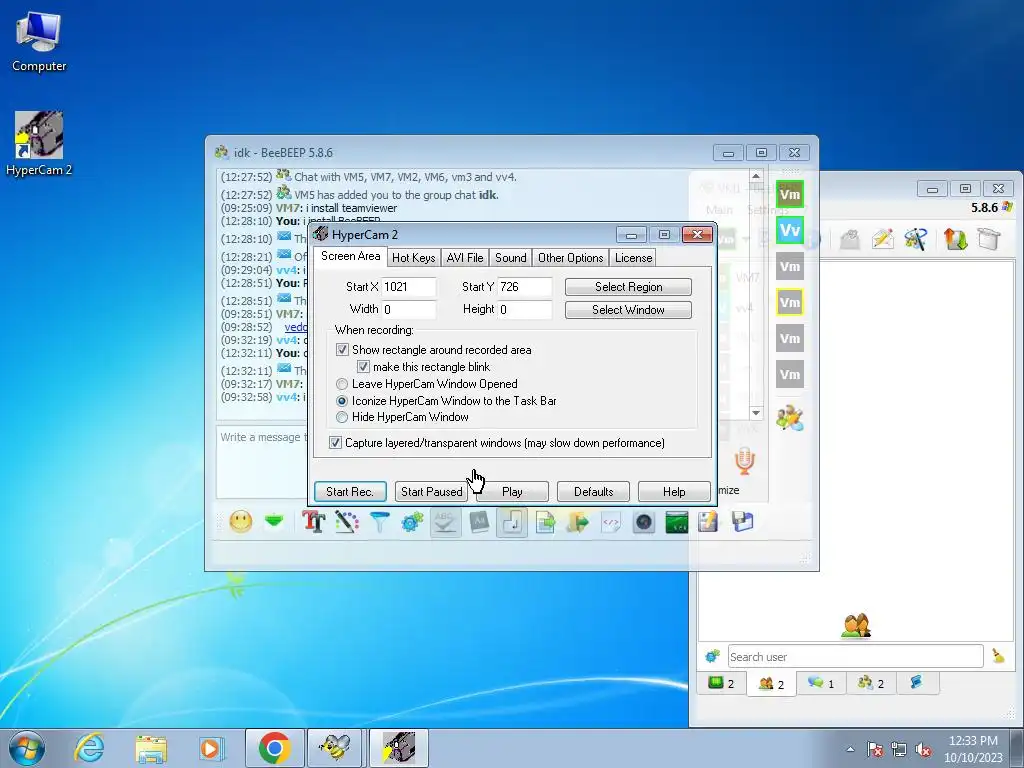
Task: Click the font TT icon in chat toolbar
Action: 313,521
